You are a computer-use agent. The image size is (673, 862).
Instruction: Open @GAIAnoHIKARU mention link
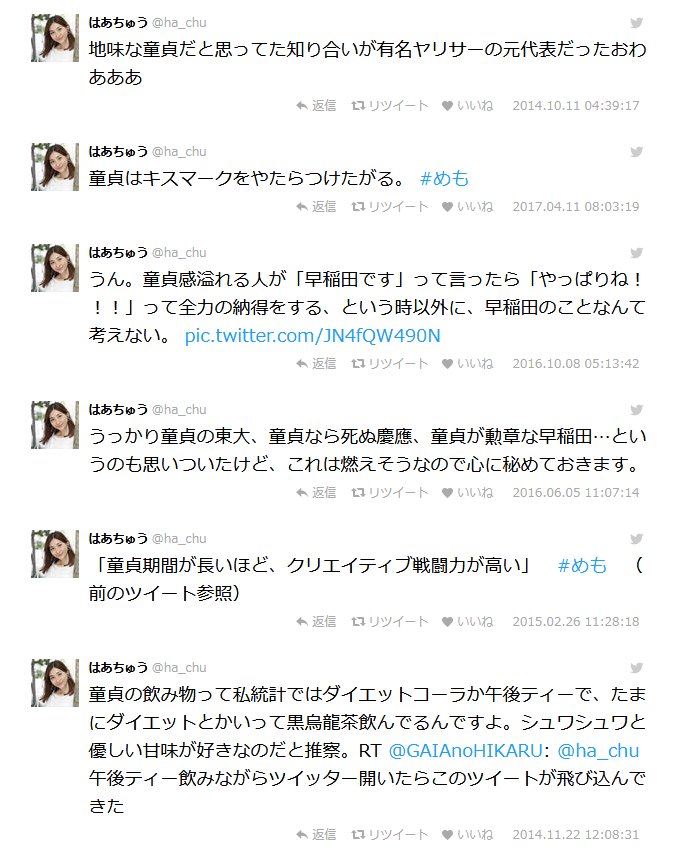click(466, 751)
